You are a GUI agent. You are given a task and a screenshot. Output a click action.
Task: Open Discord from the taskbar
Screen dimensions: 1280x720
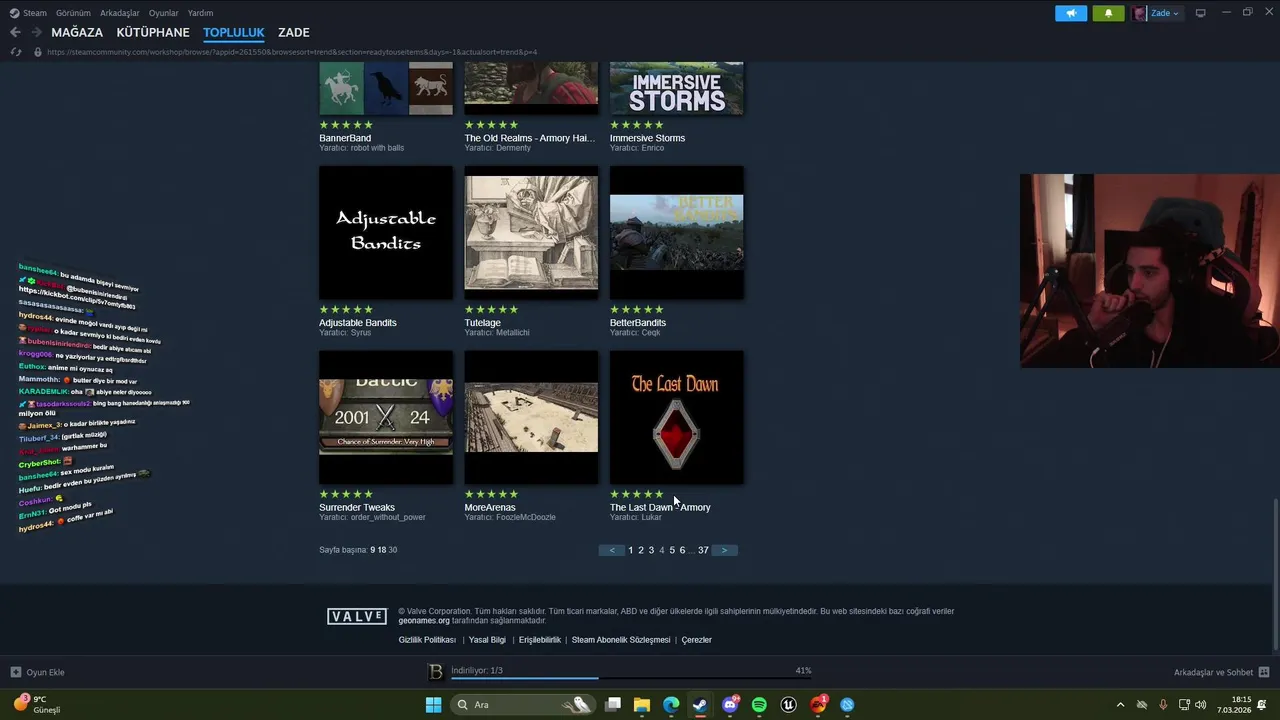tap(730, 705)
